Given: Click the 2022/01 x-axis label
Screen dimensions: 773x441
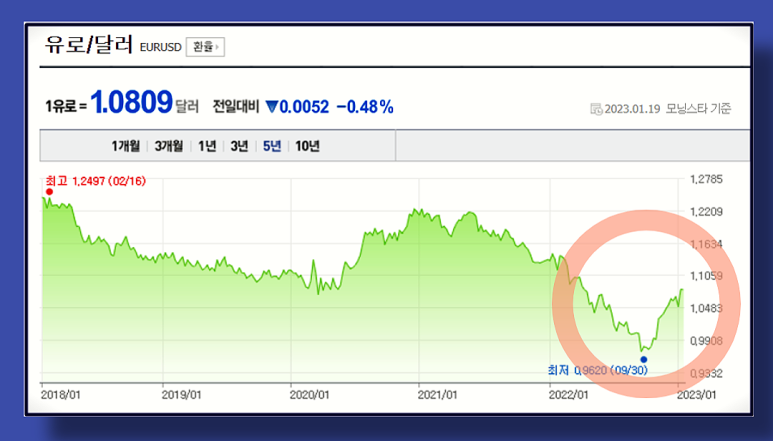Looking at the screenshot, I should [x=568, y=395].
